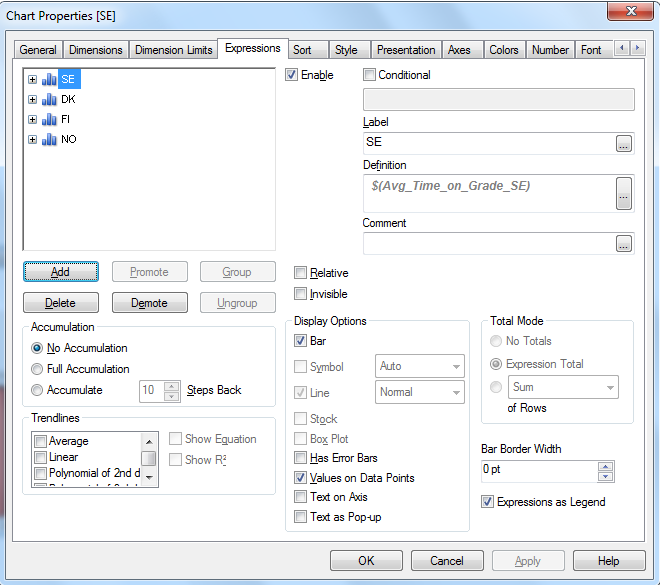The image size is (660, 585).
Task: Switch to the Dimension Limits tab
Action: coord(173,50)
